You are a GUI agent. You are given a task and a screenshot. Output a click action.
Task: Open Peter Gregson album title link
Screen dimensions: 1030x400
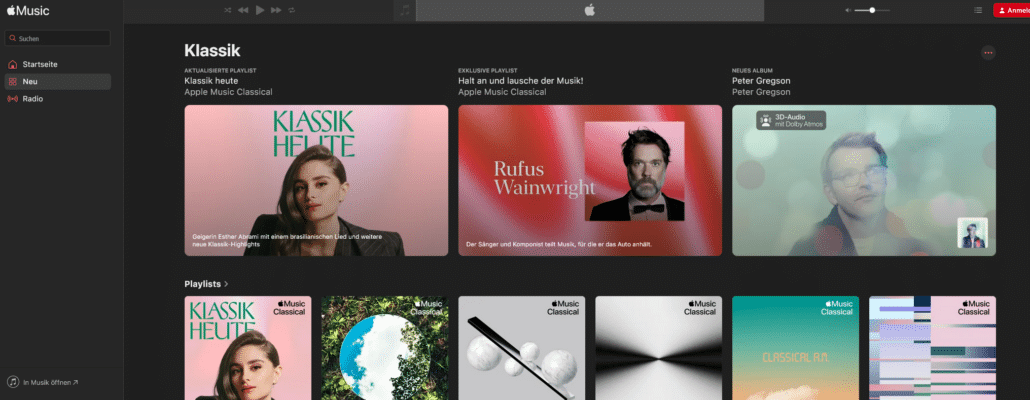[x=761, y=81]
